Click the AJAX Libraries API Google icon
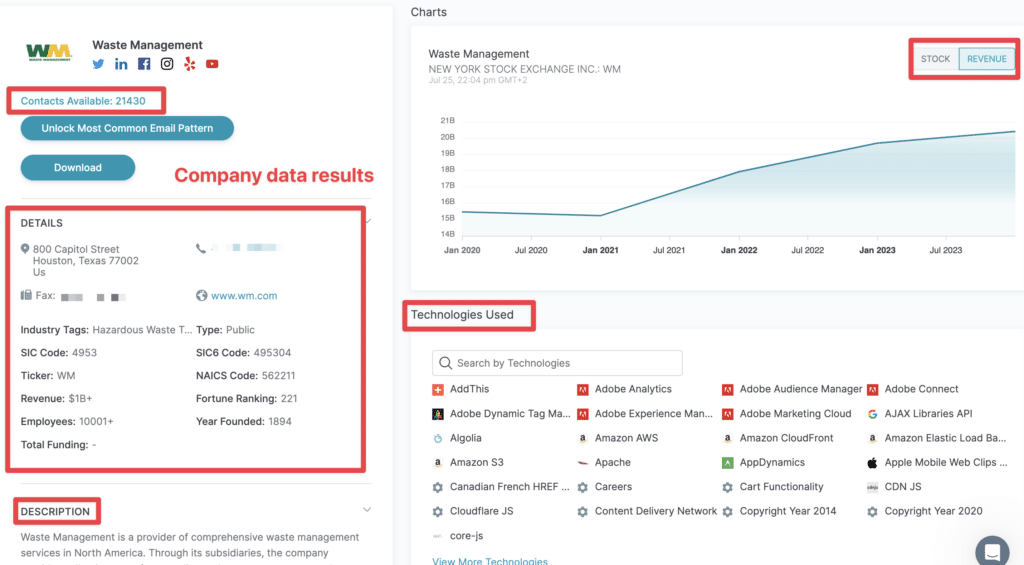Screen dimensions: 1024x565 tap(872, 414)
